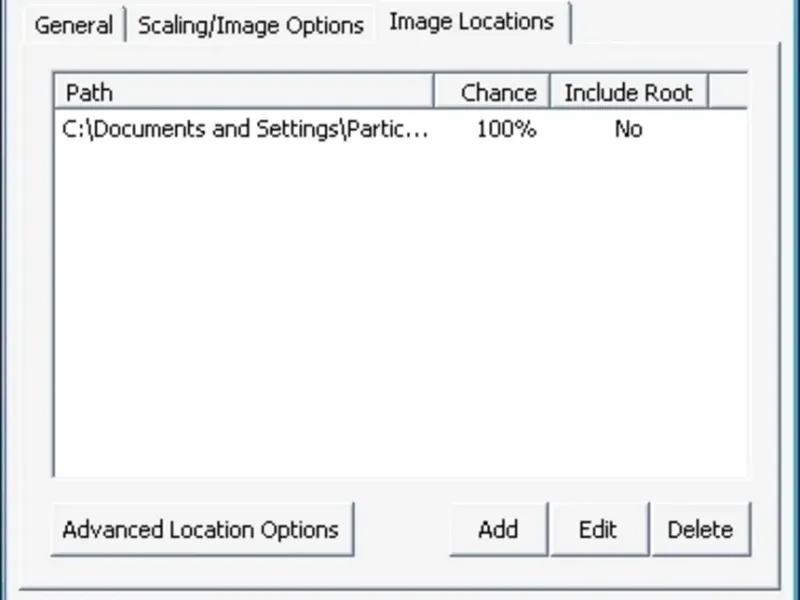Click the right edge of Include Root header
The image size is (800, 600).
click(x=707, y=93)
